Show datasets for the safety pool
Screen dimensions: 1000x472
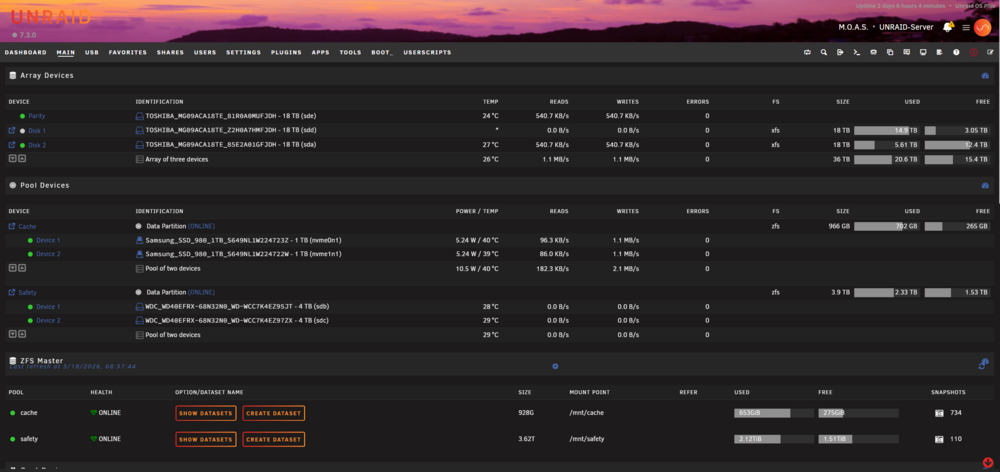(x=206, y=439)
